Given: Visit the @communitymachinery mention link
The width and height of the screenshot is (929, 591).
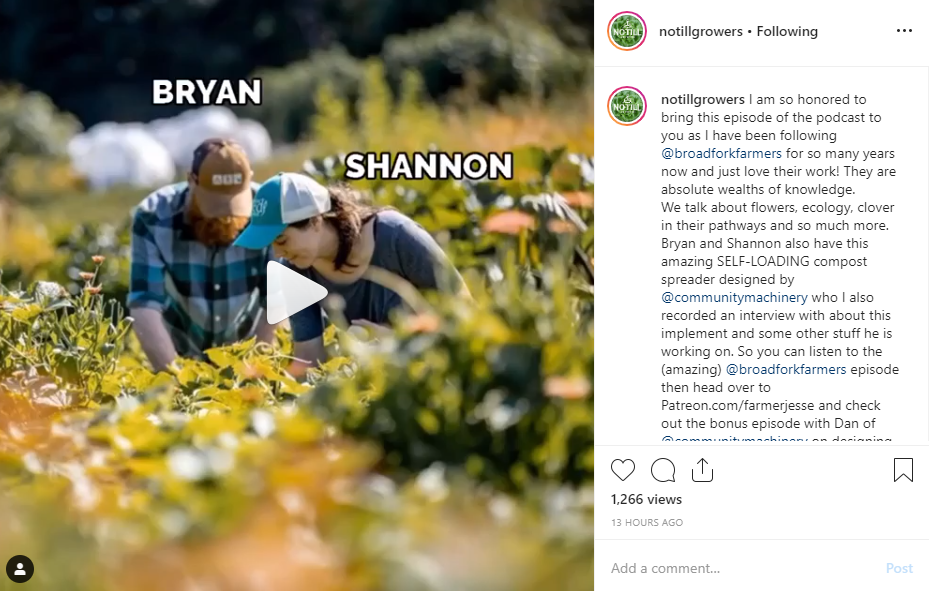Looking at the screenshot, I should coord(734,297).
